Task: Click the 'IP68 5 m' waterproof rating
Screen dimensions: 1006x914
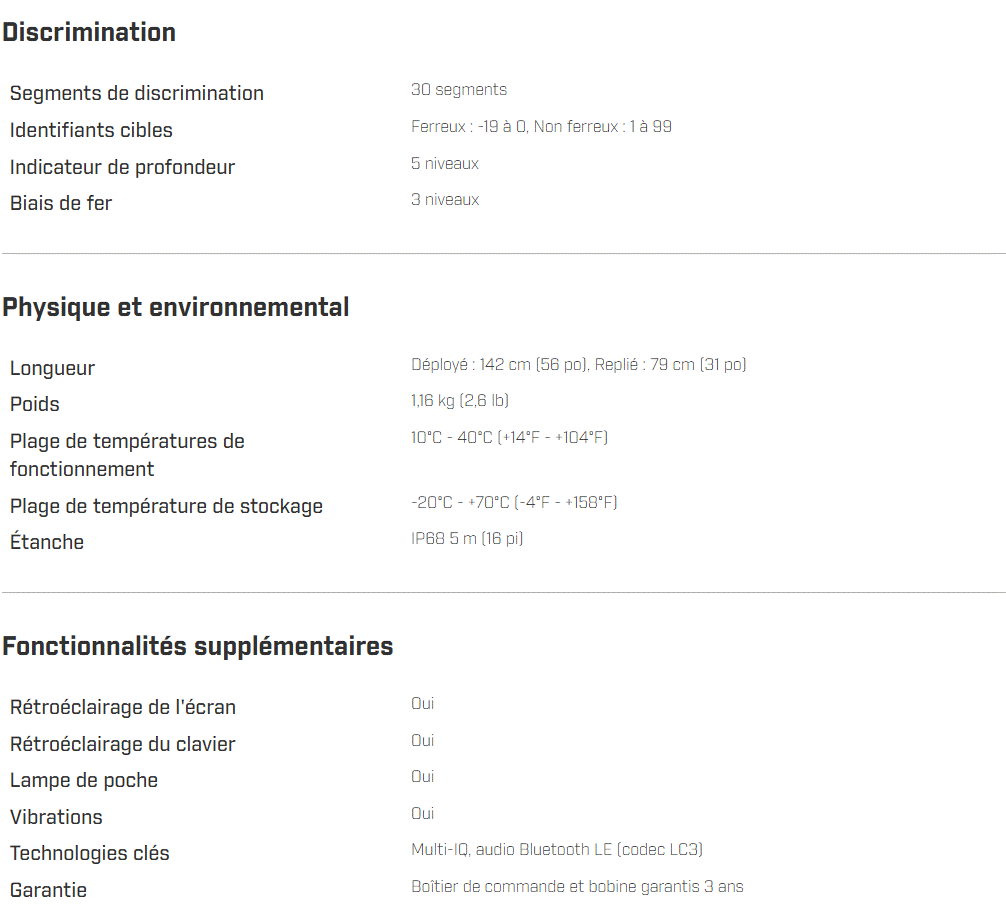Action: pos(467,539)
